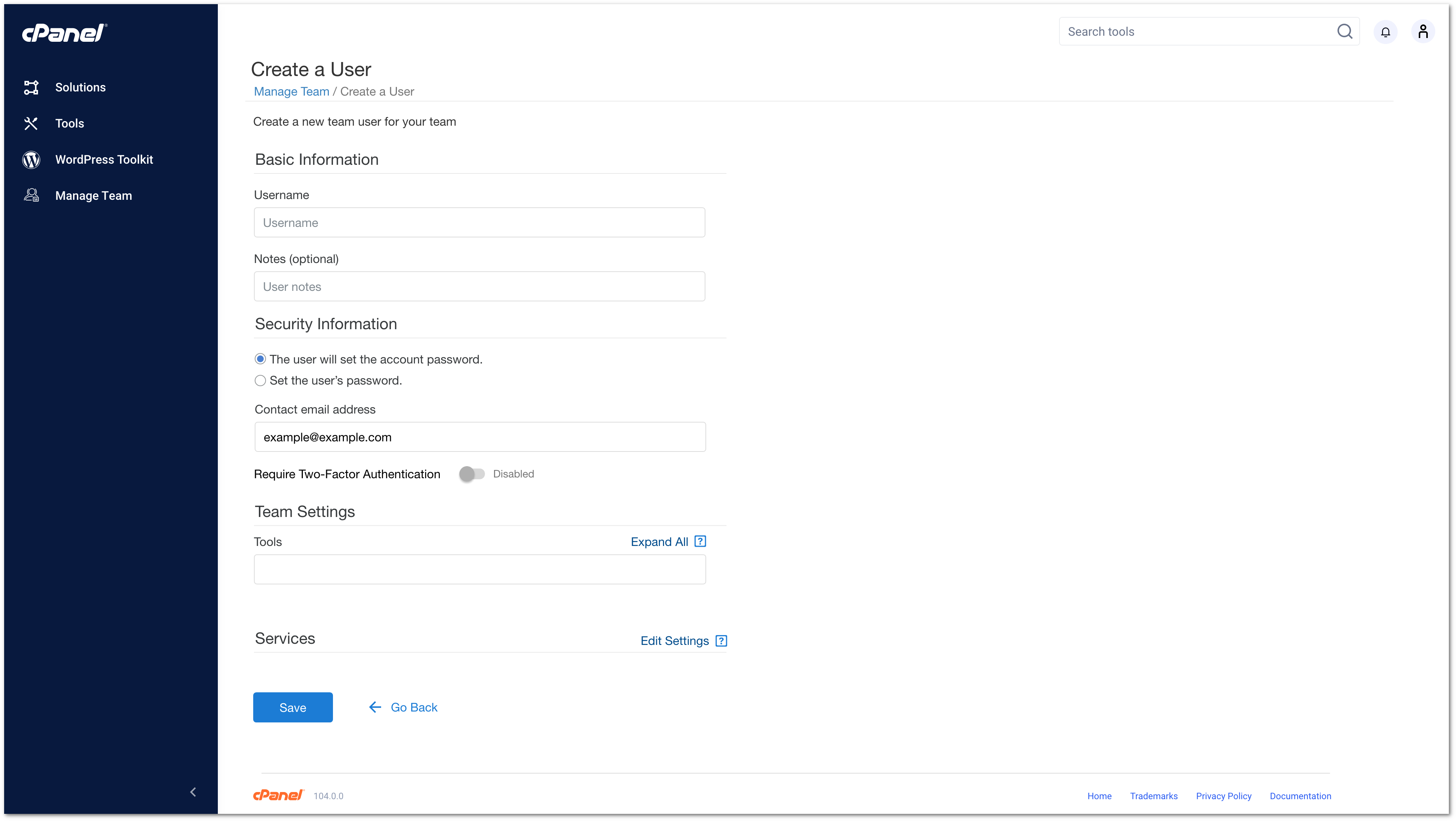The width and height of the screenshot is (1456, 821).
Task: Select 'Set the user's password' radio button
Action: [x=260, y=380]
